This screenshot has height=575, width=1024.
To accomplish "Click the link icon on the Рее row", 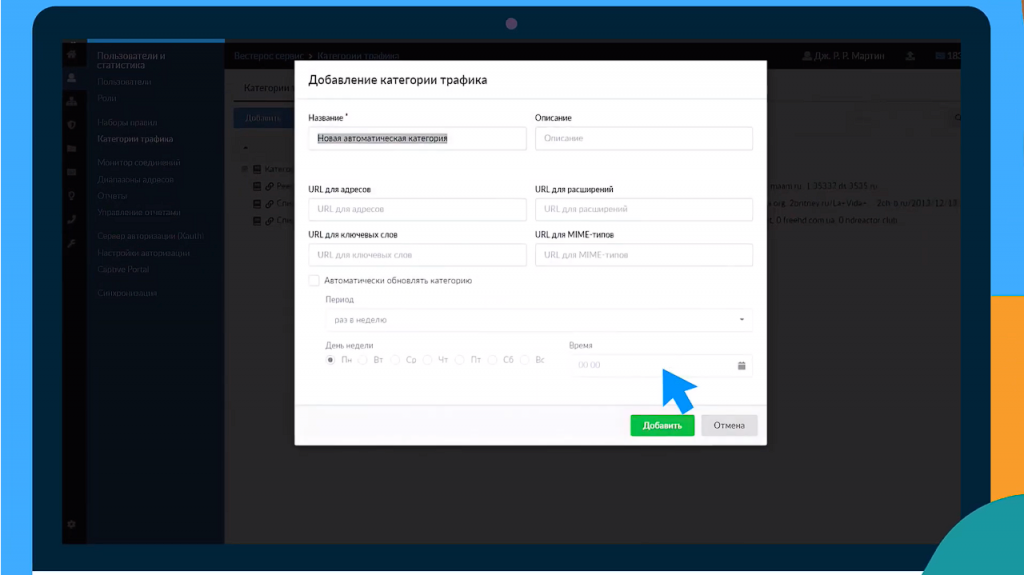I will pos(269,186).
